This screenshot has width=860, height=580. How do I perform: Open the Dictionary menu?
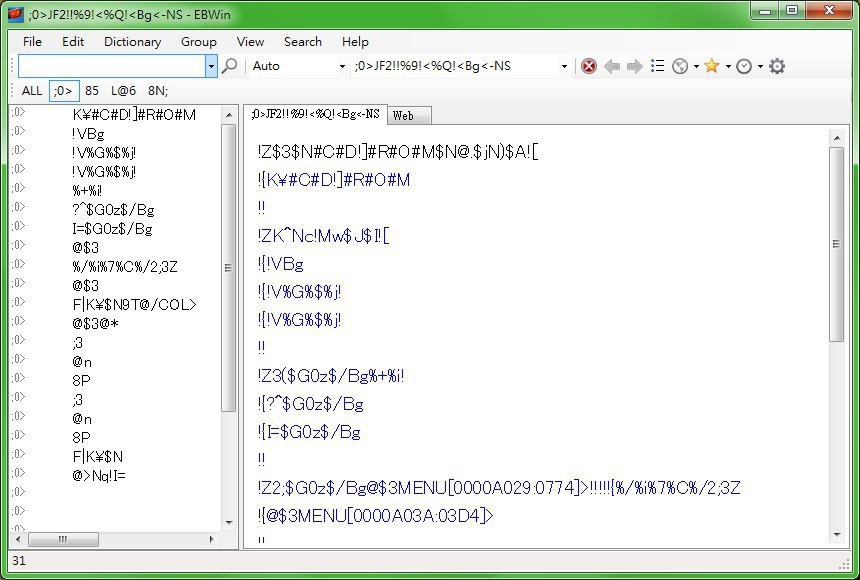click(x=133, y=42)
